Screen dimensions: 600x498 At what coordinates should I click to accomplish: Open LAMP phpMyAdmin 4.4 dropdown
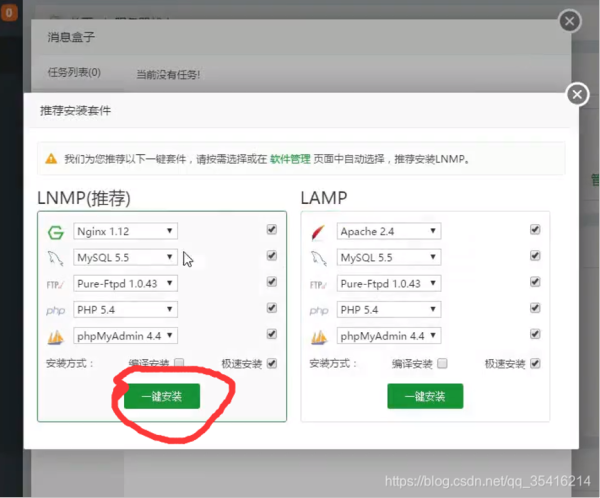pos(389,336)
